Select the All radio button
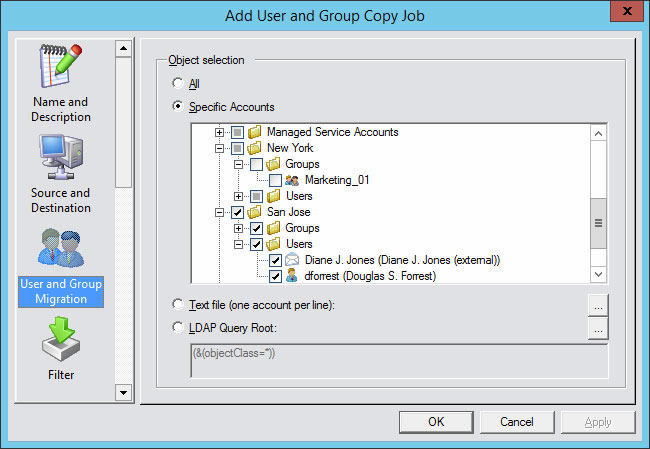The image size is (650, 449). click(x=178, y=83)
